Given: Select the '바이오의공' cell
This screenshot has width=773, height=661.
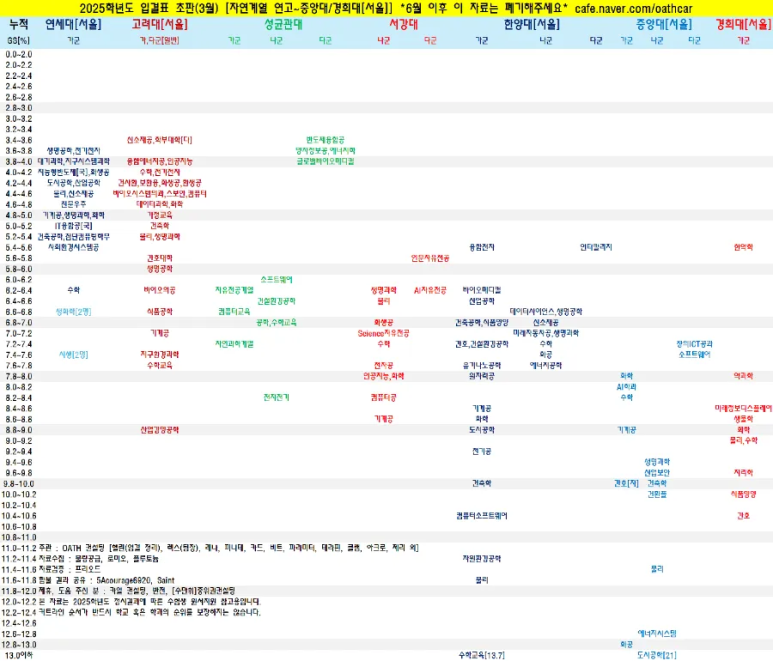Looking at the screenshot, I should [x=160, y=290].
